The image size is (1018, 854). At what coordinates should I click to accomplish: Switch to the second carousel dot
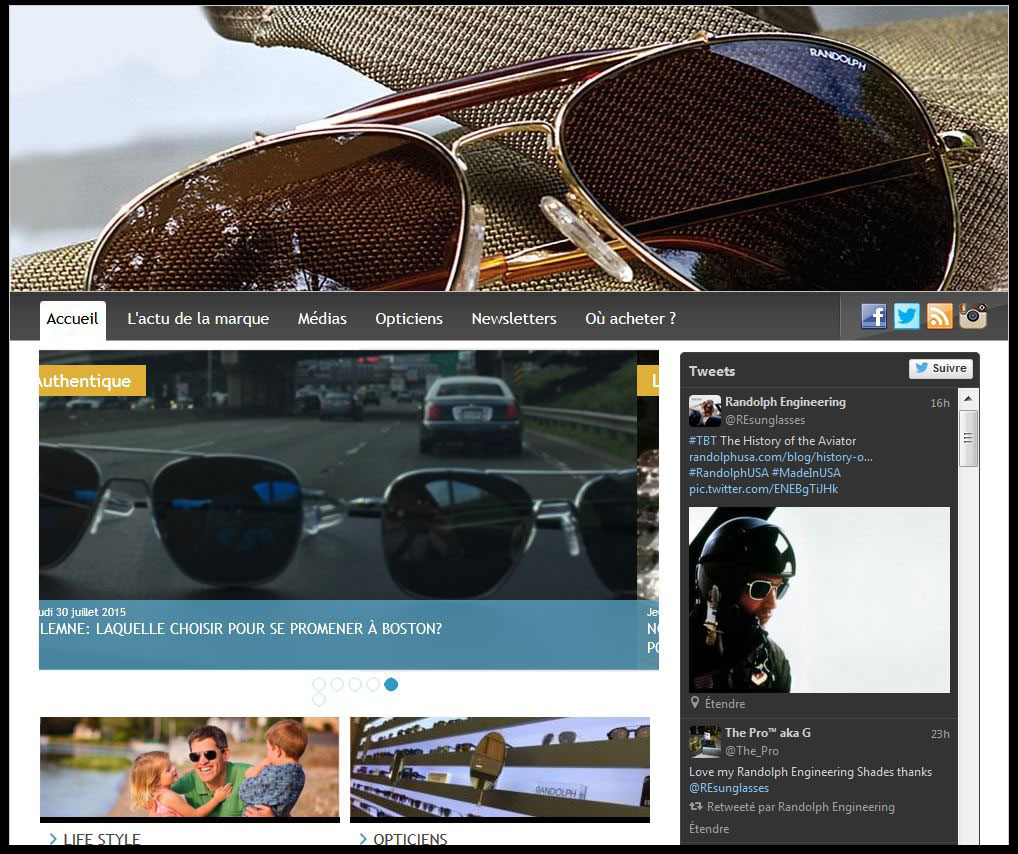click(337, 684)
